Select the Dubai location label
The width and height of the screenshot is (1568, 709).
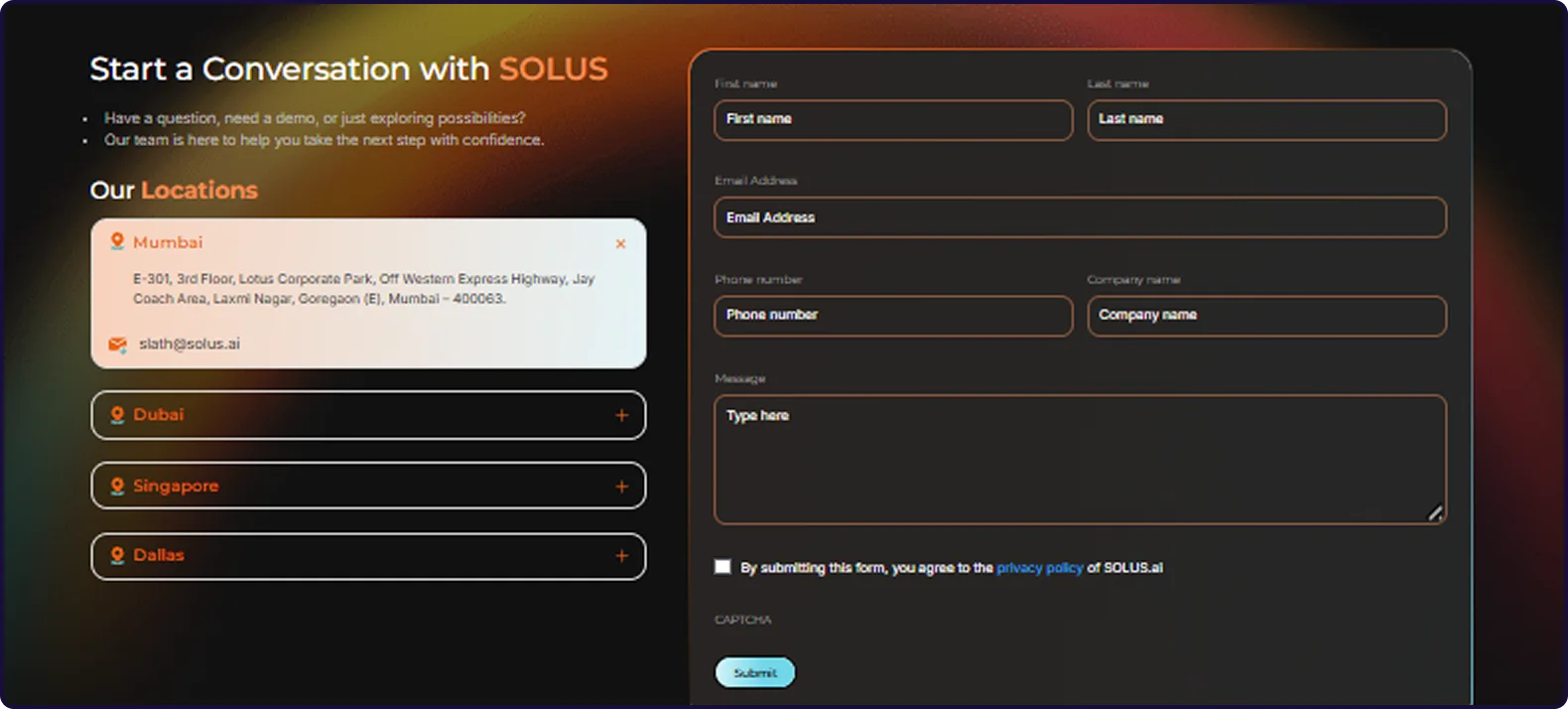tap(159, 415)
